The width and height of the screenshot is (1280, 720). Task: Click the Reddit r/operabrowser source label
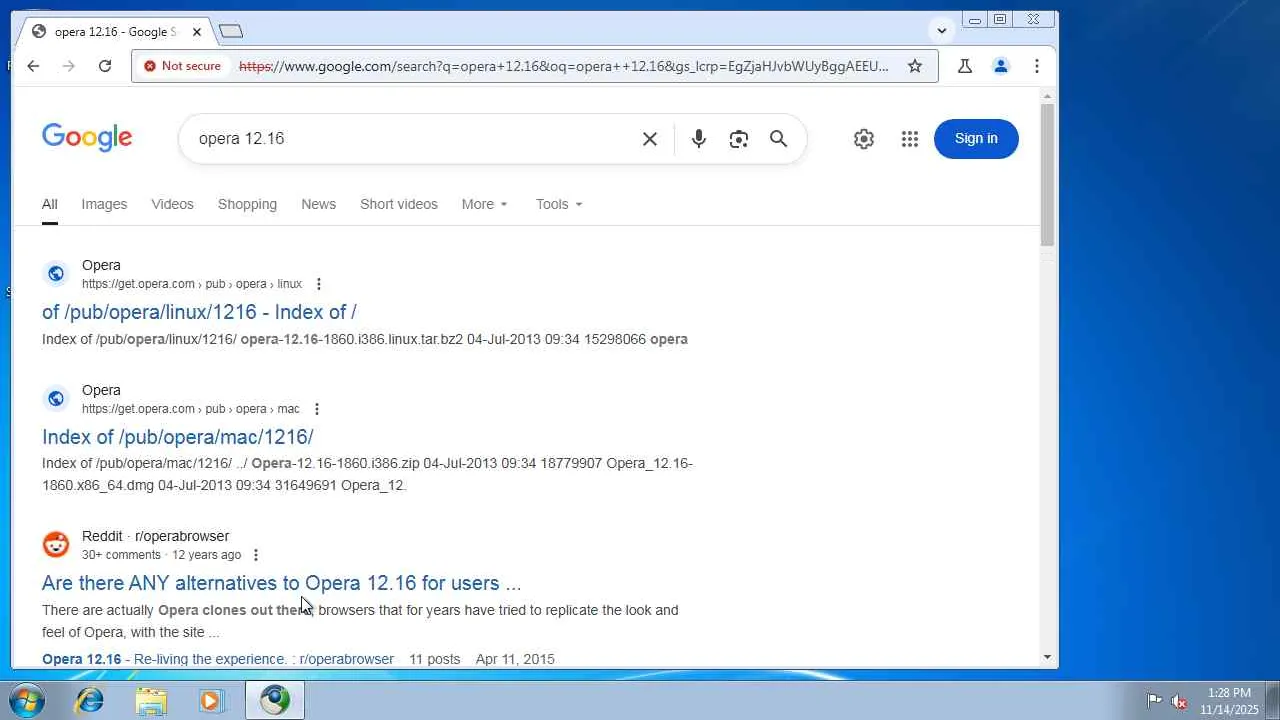[155, 536]
